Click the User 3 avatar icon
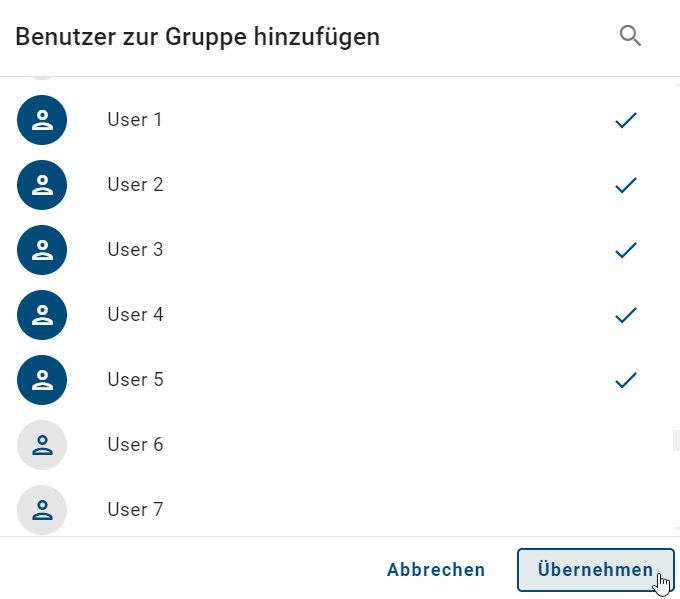The height and width of the screenshot is (599, 680). click(x=42, y=250)
